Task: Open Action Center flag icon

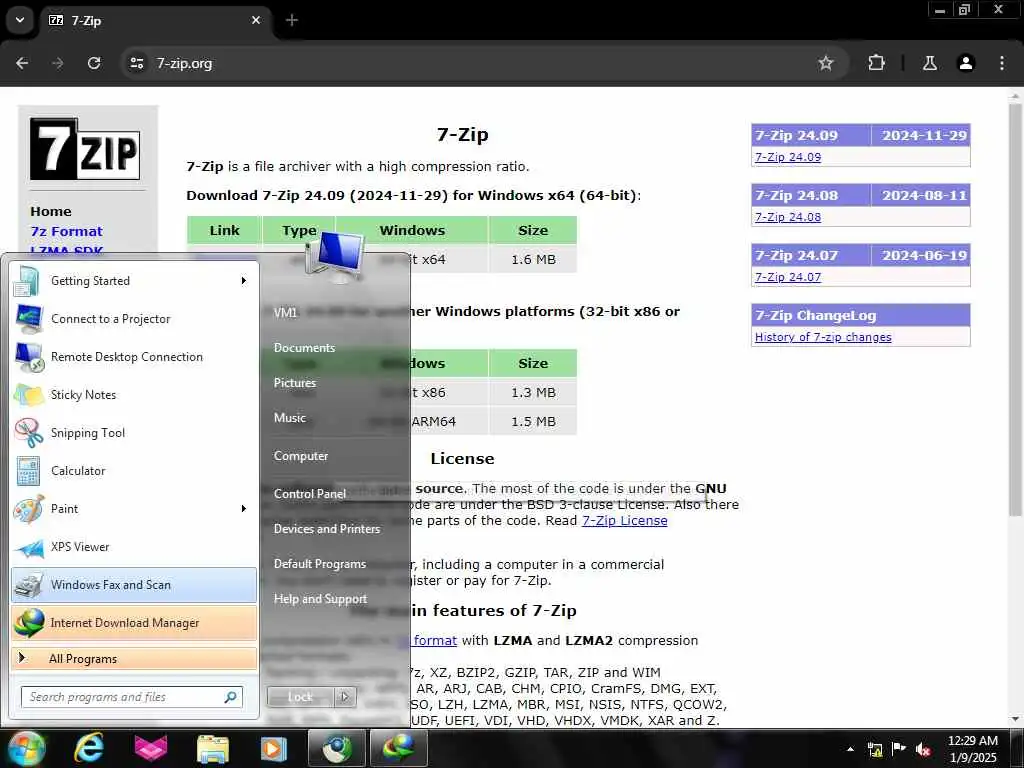Action: pos(899,749)
